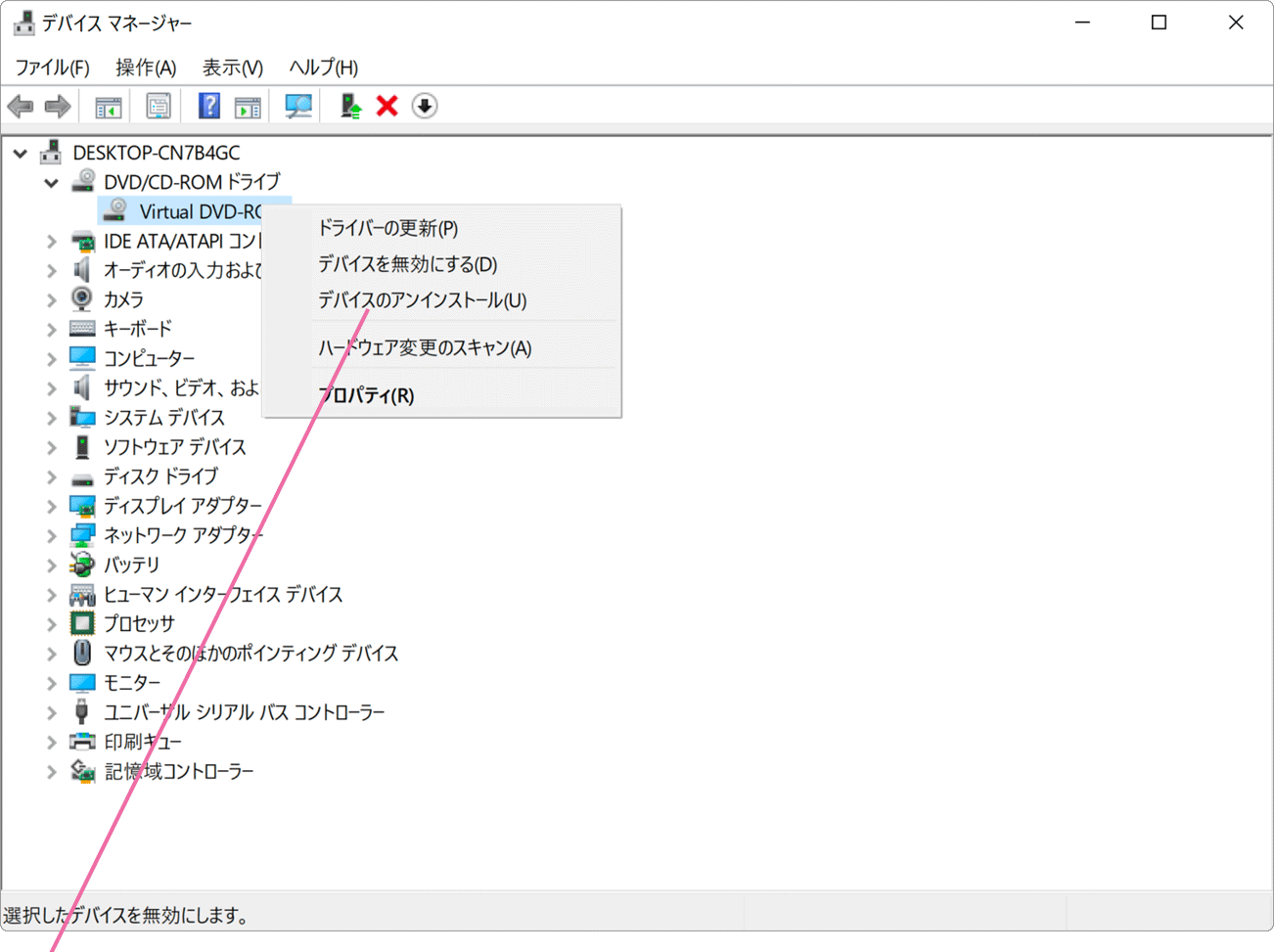1274x952 pixels.
Task: Click the 記憶域コントローラー icon
Action: [82, 771]
